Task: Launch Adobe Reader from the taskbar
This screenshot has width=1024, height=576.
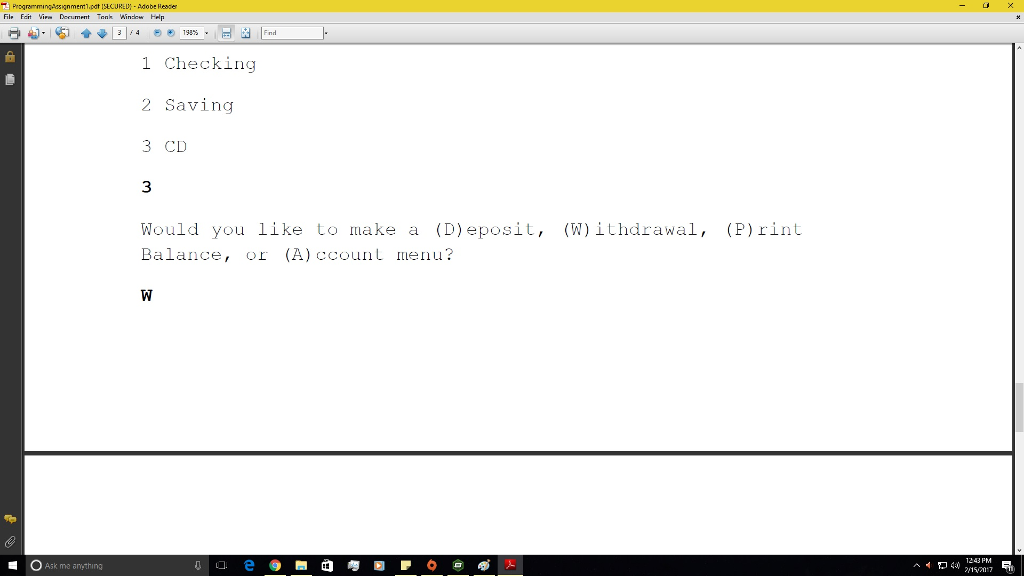Action: pos(510,565)
